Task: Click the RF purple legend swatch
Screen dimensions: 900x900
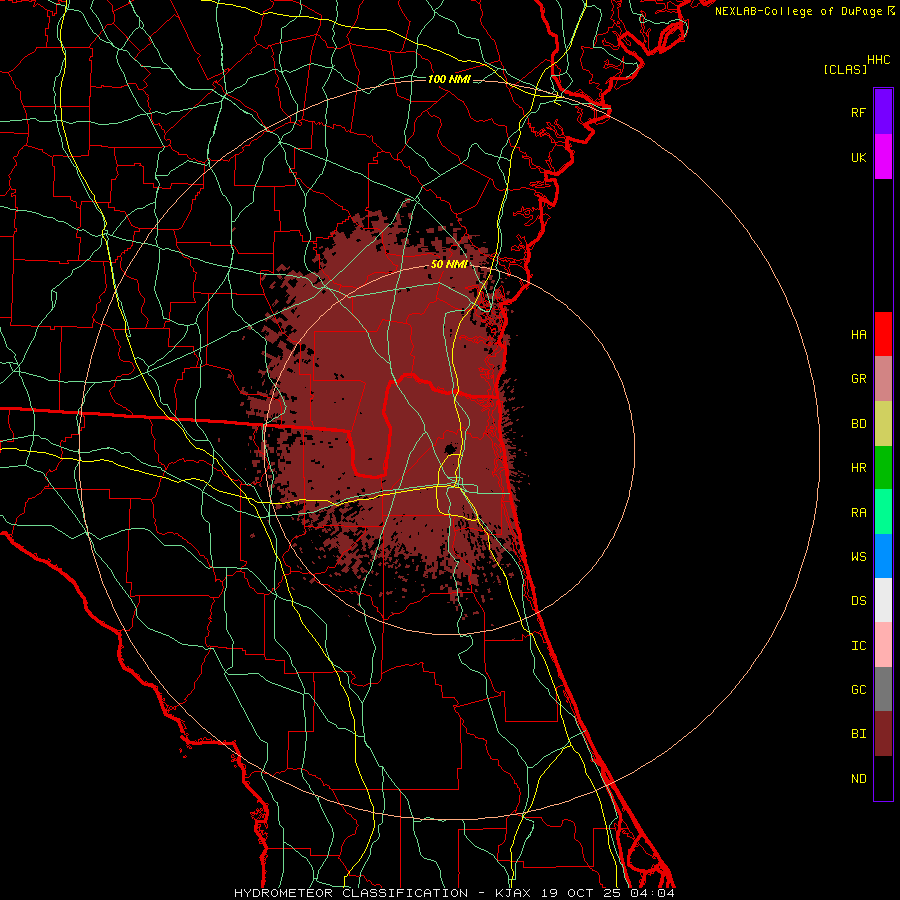Action: (883, 112)
